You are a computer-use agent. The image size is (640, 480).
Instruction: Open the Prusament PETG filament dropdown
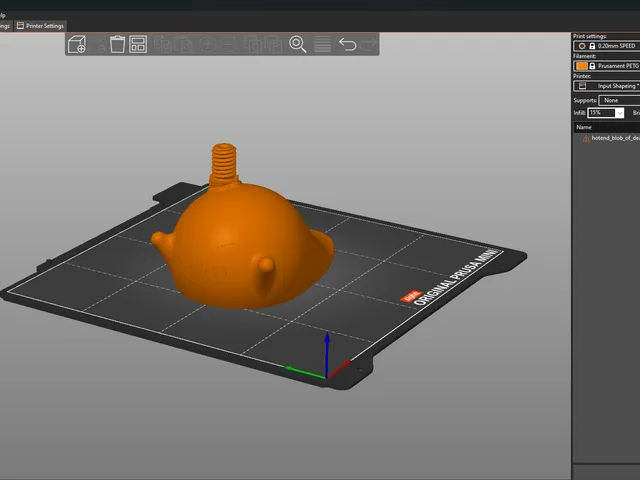coord(607,66)
